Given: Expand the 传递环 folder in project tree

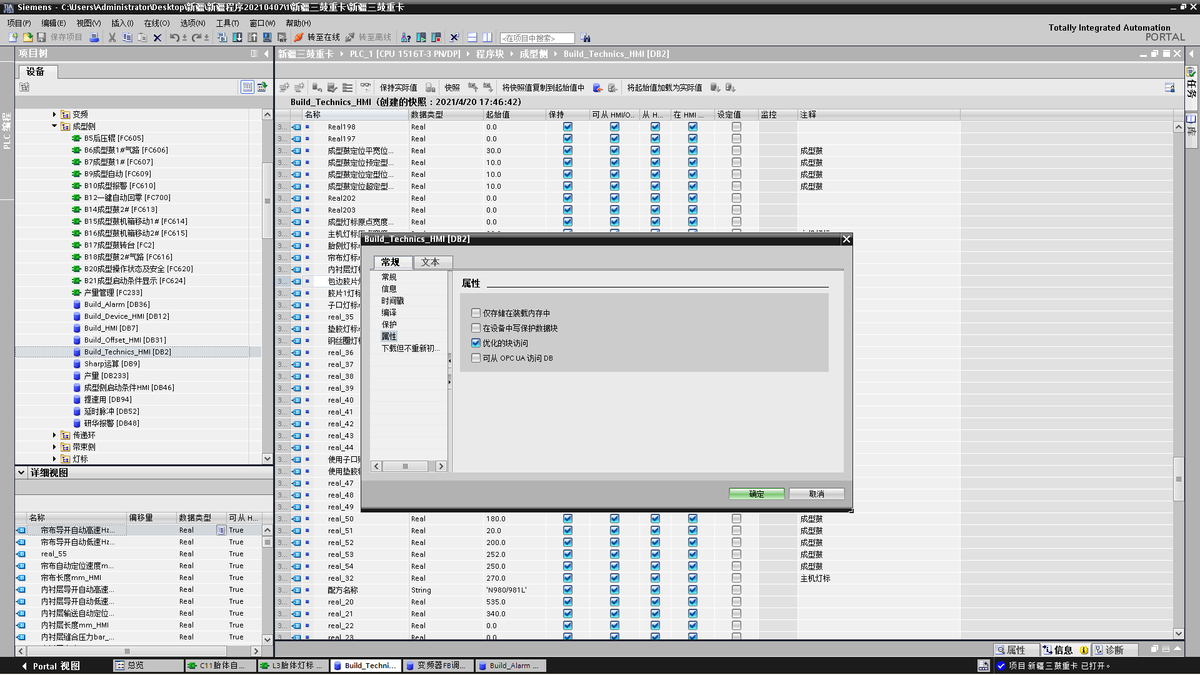Looking at the screenshot, I should pos(55,435).
